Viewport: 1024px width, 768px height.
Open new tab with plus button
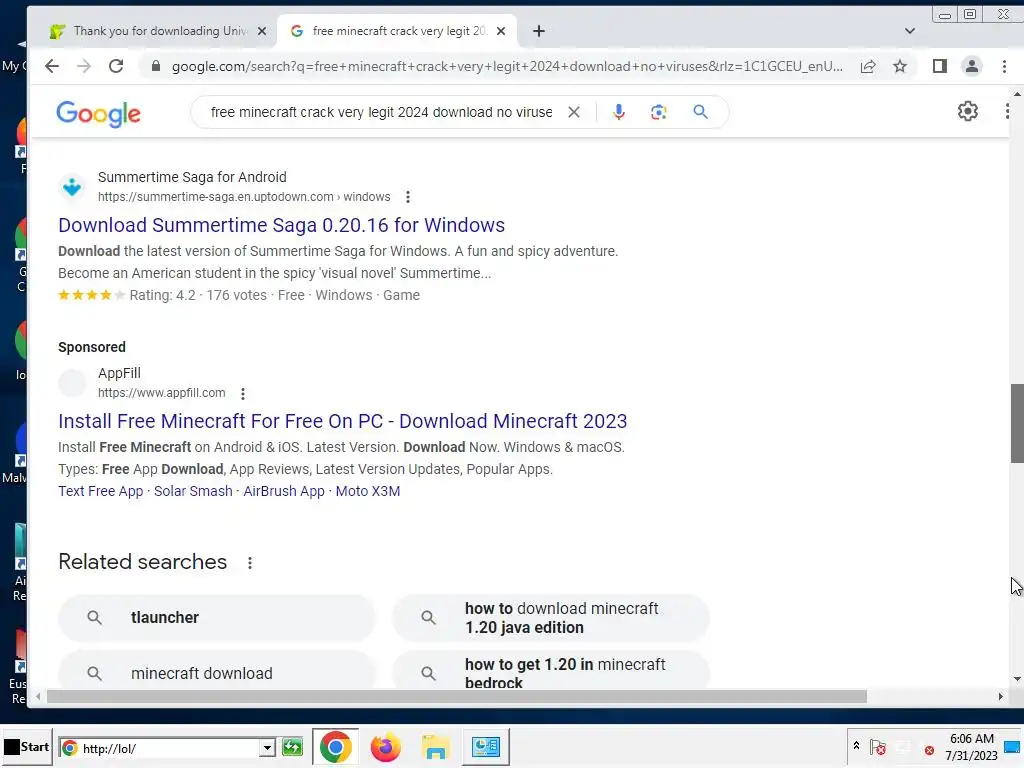pos(539,31)
